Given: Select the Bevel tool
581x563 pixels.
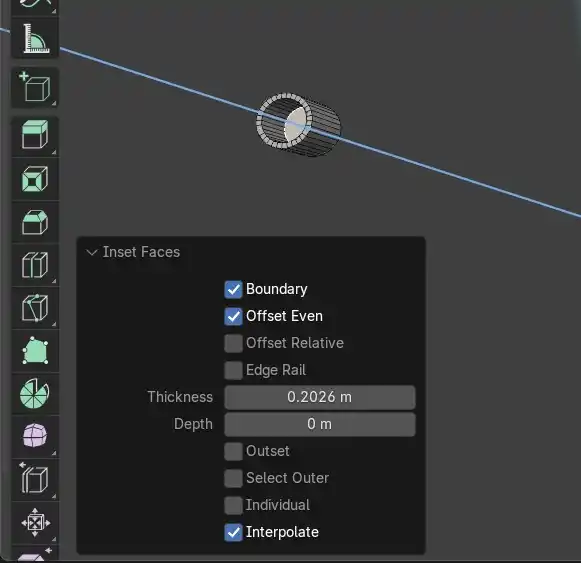Looking at the screenshot, I should point(35,222).
